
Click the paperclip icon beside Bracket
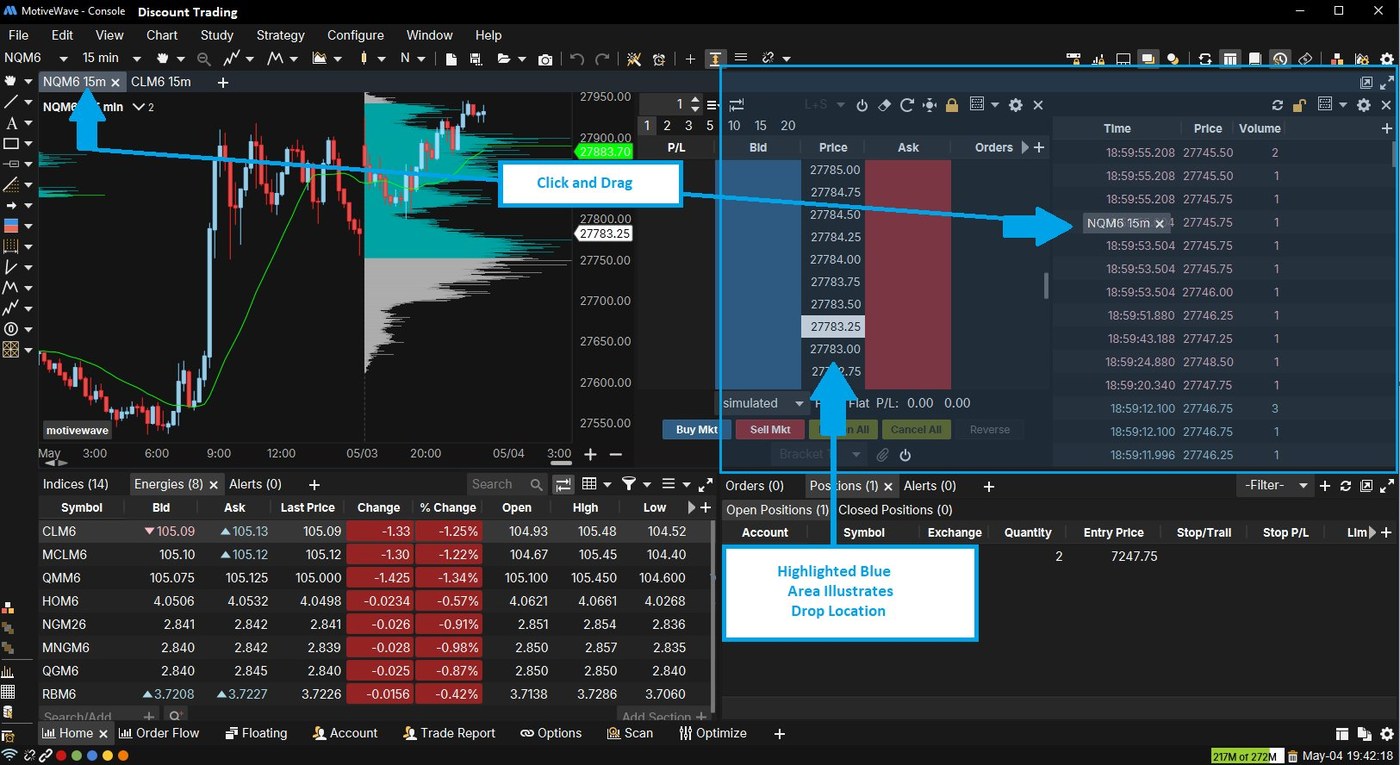pyautogui.click(x=883, y=455)
